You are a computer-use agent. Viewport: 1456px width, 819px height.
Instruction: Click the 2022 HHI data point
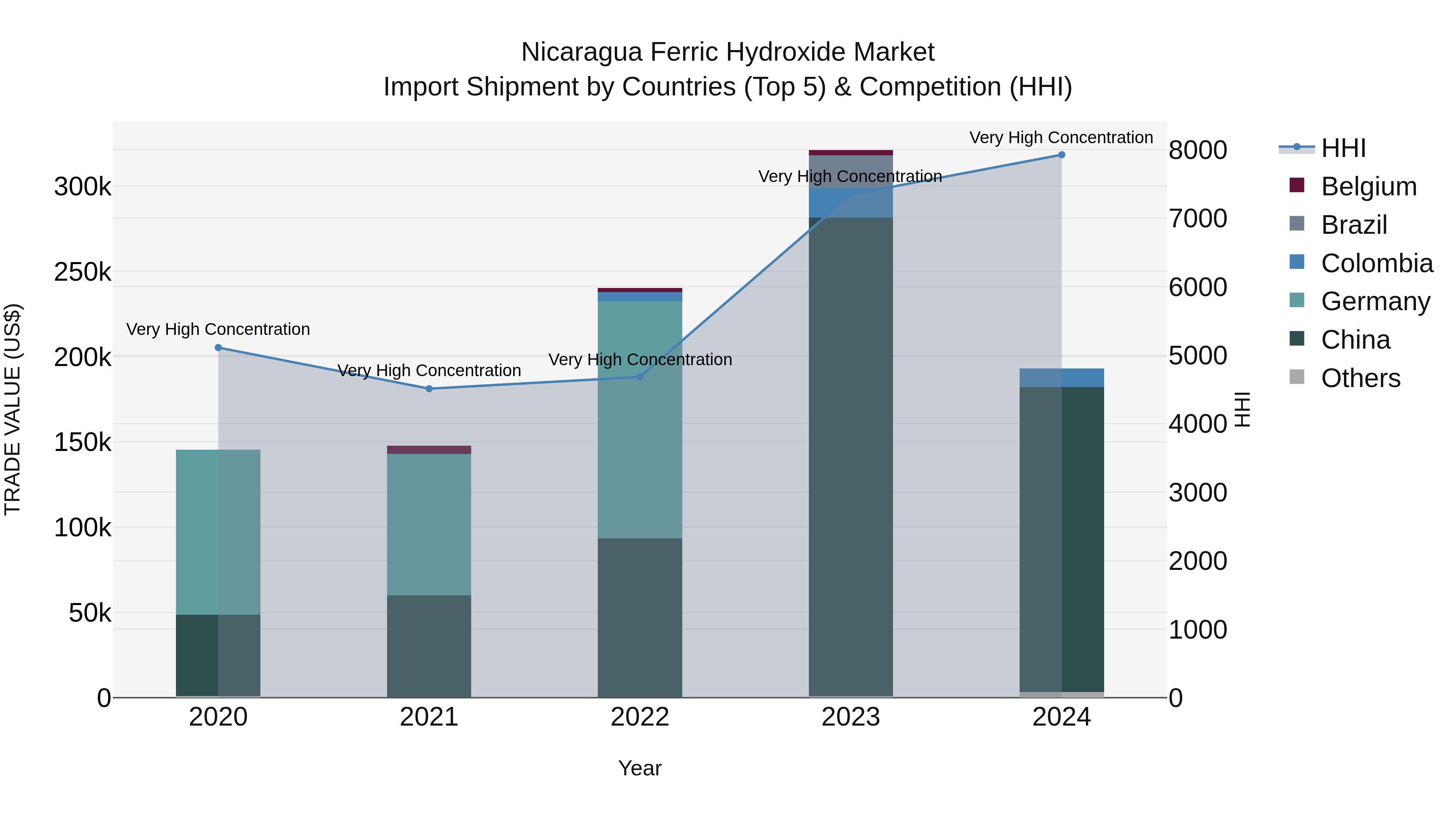click(x=640, y=377)
